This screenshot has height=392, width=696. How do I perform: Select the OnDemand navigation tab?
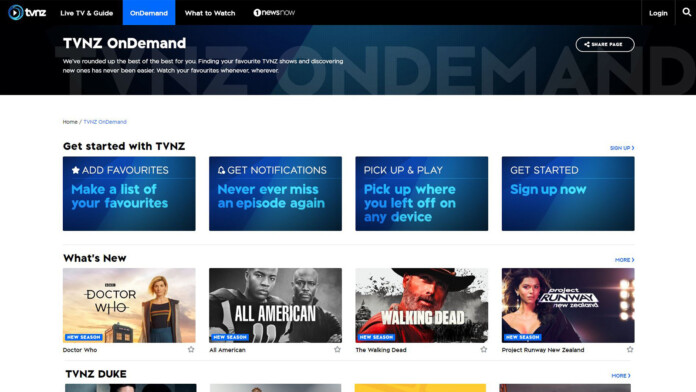coord(149,12)
